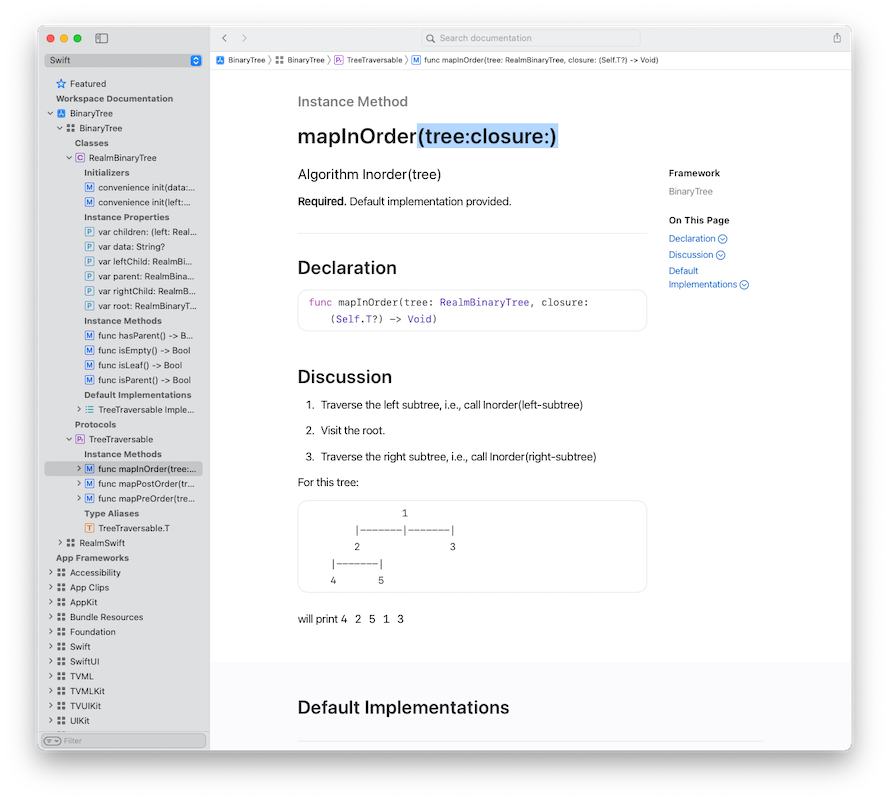Collapse the top-level BinaryTree workspace item
The image size is (889, 800).
coord(50,113)
